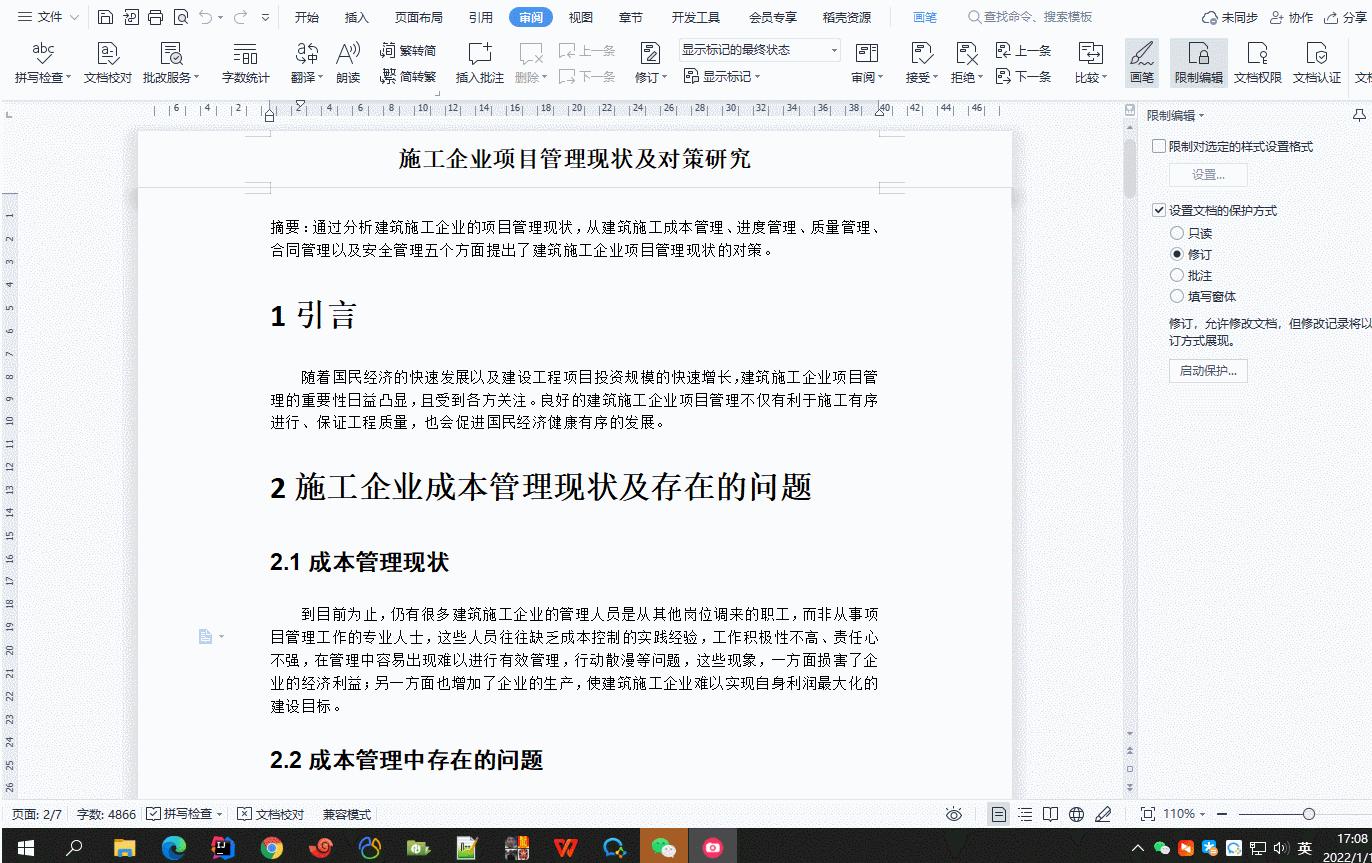Open the 章节 ribbon tab
The width and height of the screenshot is (1372, 863).
629,16
